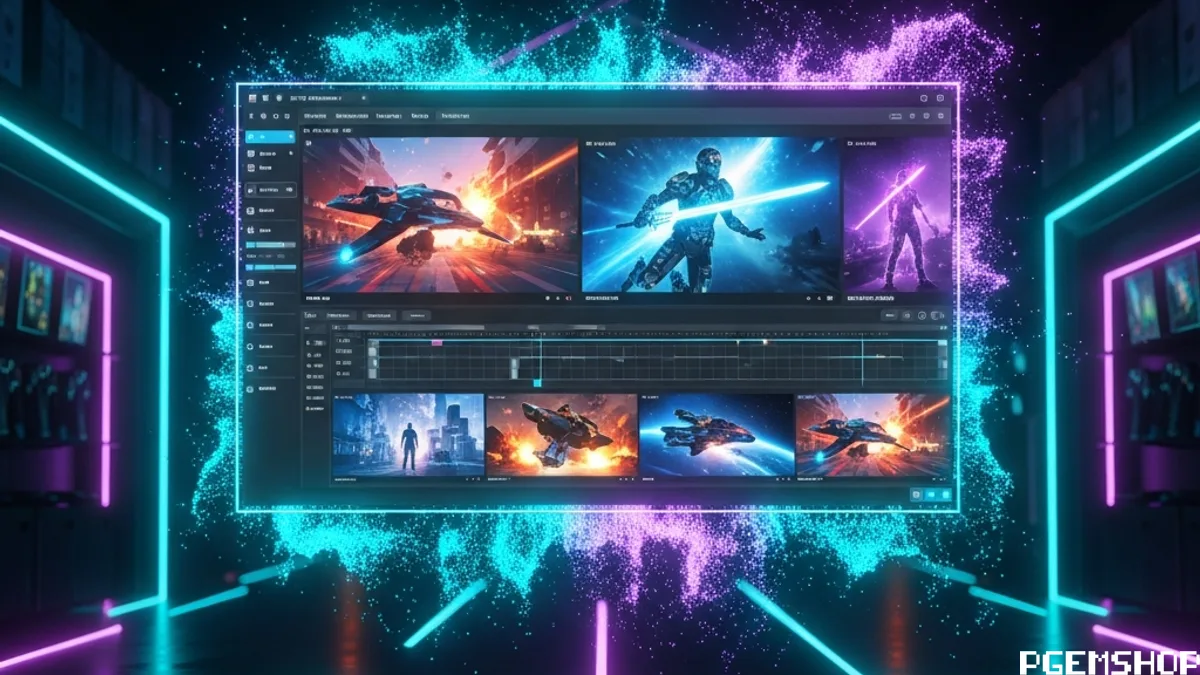Select the pink clip marker on the timeline
Viewport: 1200px width, 675px height.
click(437, 343)
